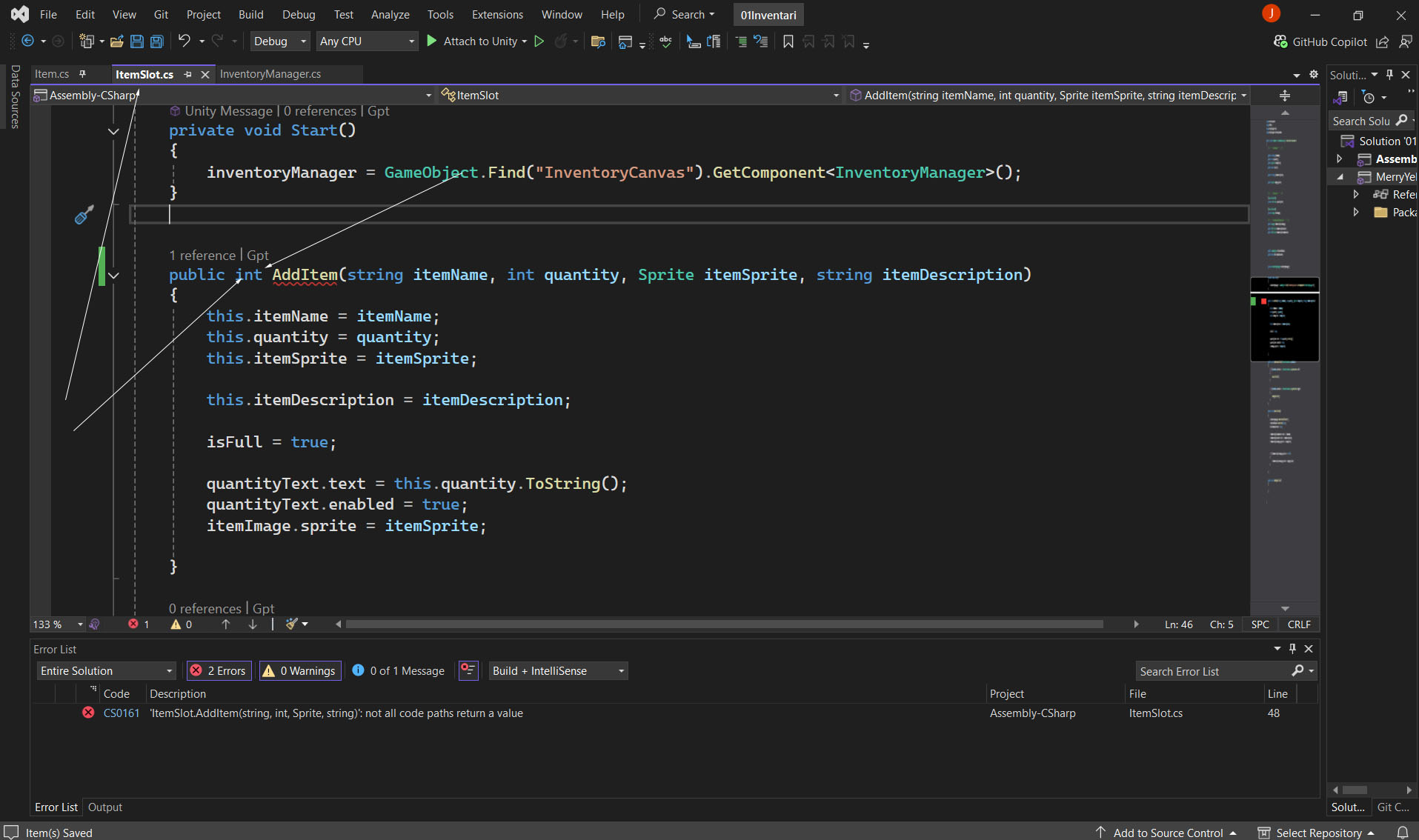Toggle the 0 of 1 Message filter

pos(399,670)
